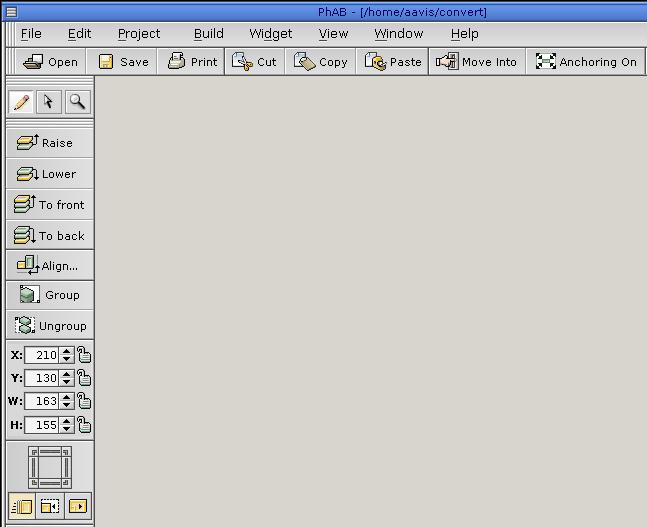The height and width of the screenshot is (527, 647).
Task: Select the pencil edit mode tool
Action: [20, 102]
